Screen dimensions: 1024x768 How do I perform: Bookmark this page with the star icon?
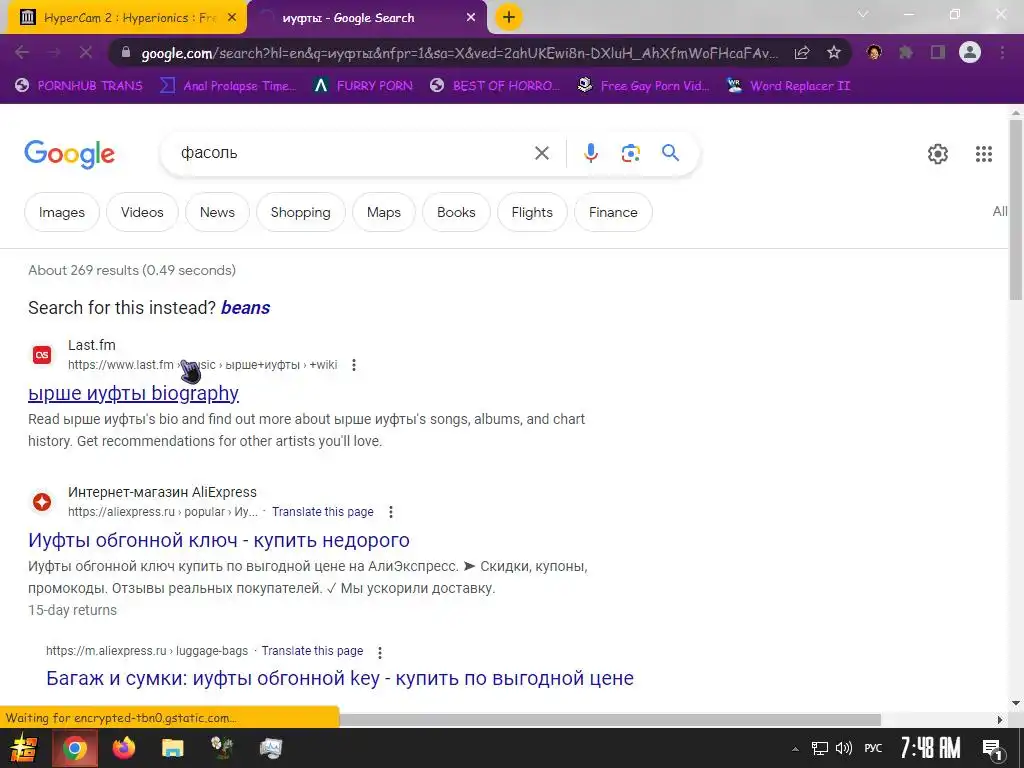[x=834, y=53]
